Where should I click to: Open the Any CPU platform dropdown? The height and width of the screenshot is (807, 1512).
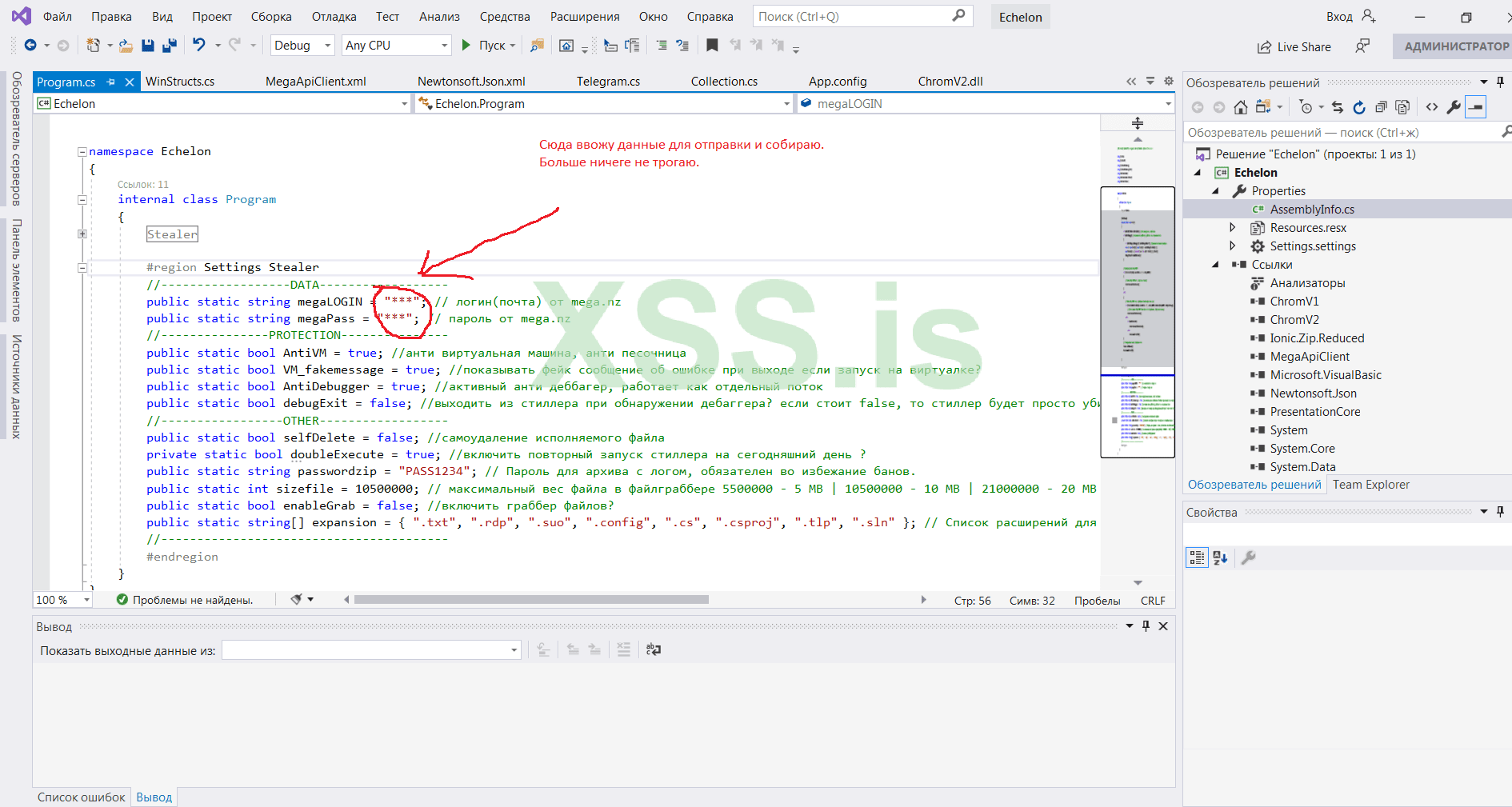[x=396, y=46]
